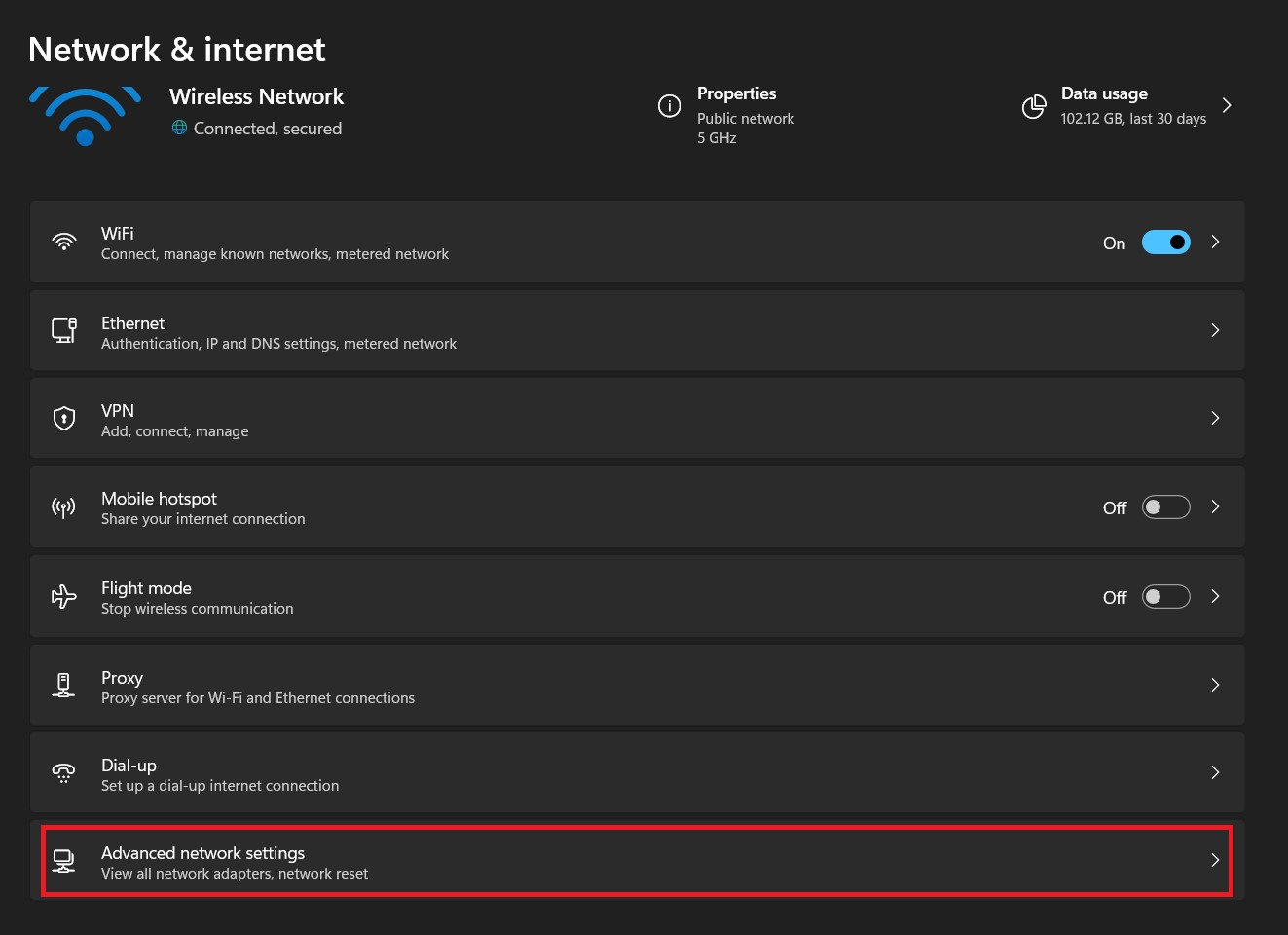This screenshot has width=1288, height=935.
Task: Expand the Flight mode row chevron
Action: (x=1215, y=596)
